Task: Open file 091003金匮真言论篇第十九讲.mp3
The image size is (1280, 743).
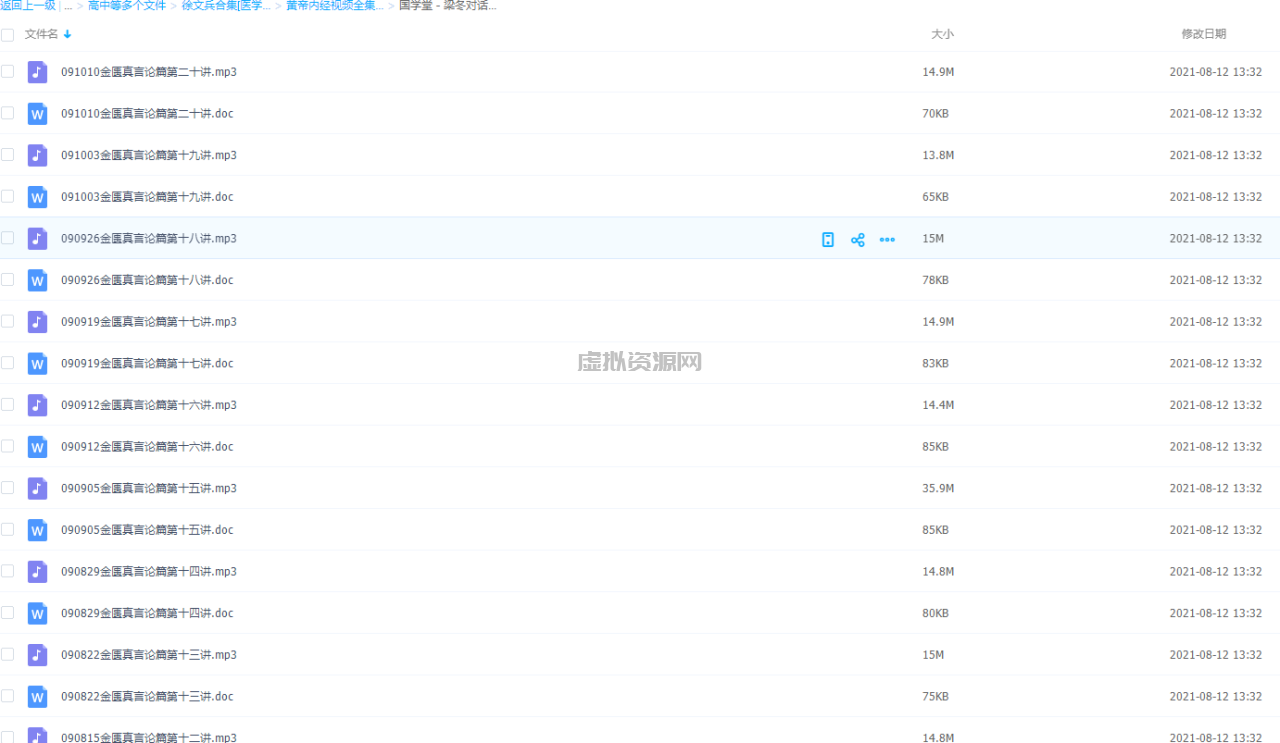Action: [x=149, y=155]
